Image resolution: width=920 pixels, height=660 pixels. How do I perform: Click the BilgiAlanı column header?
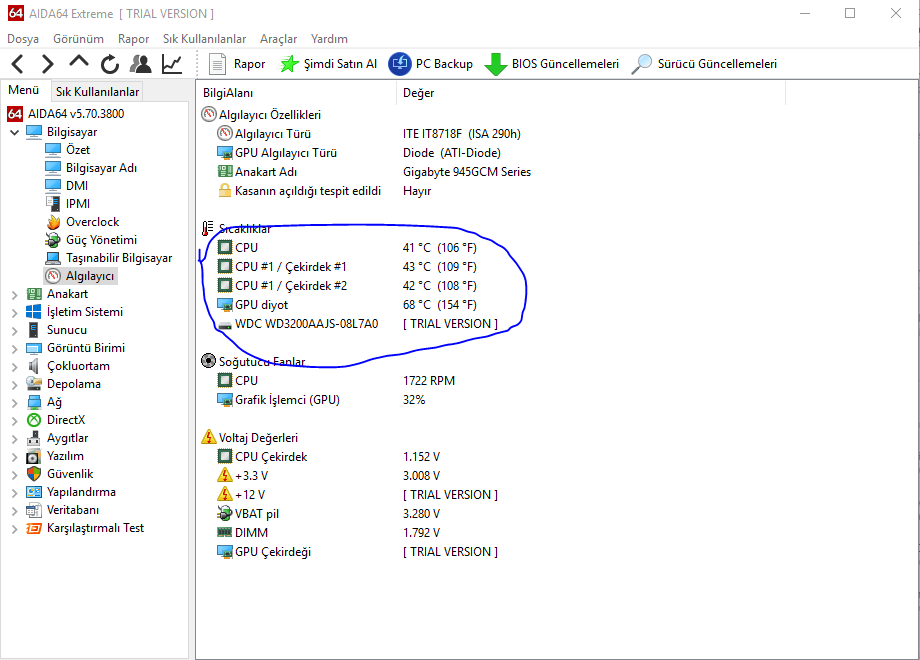297,93
